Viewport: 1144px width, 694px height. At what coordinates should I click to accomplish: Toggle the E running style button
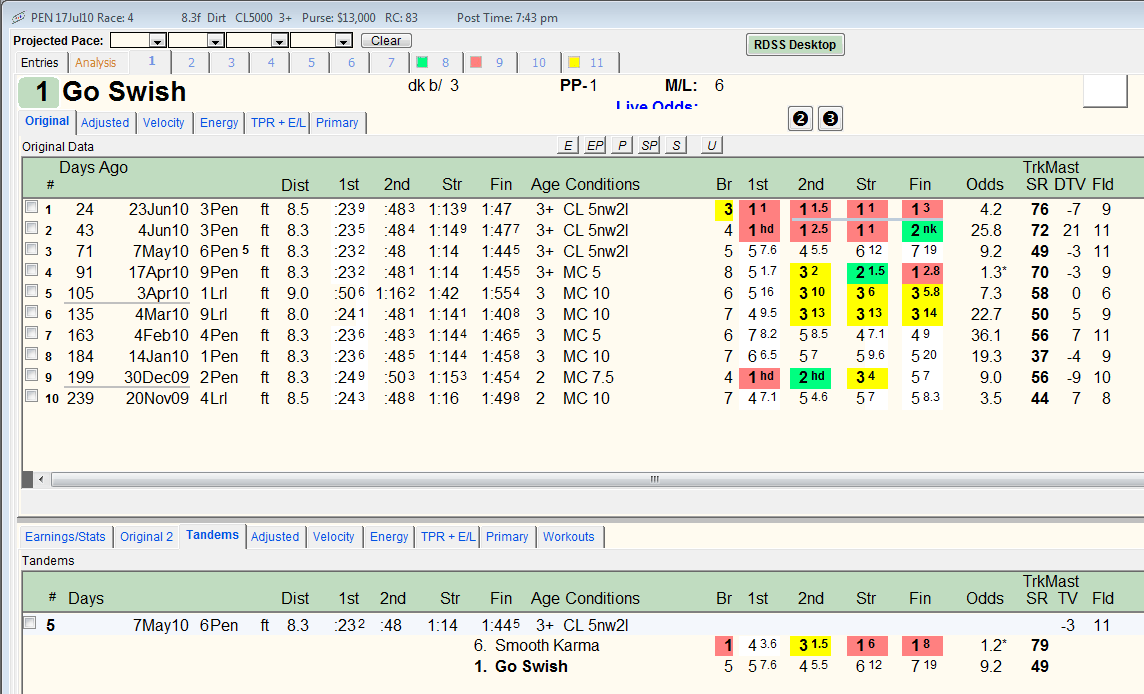pos(568,145)
